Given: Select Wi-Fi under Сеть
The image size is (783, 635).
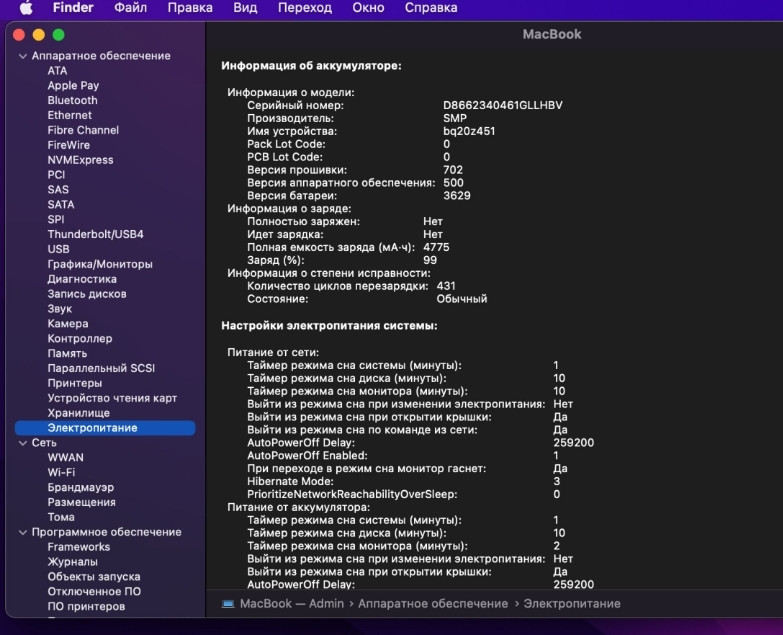Looking at the screenshot, I should click(61, 472).
